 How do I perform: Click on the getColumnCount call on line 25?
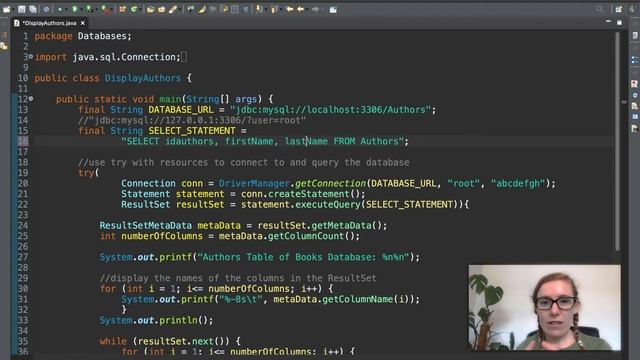pos(306,236)
